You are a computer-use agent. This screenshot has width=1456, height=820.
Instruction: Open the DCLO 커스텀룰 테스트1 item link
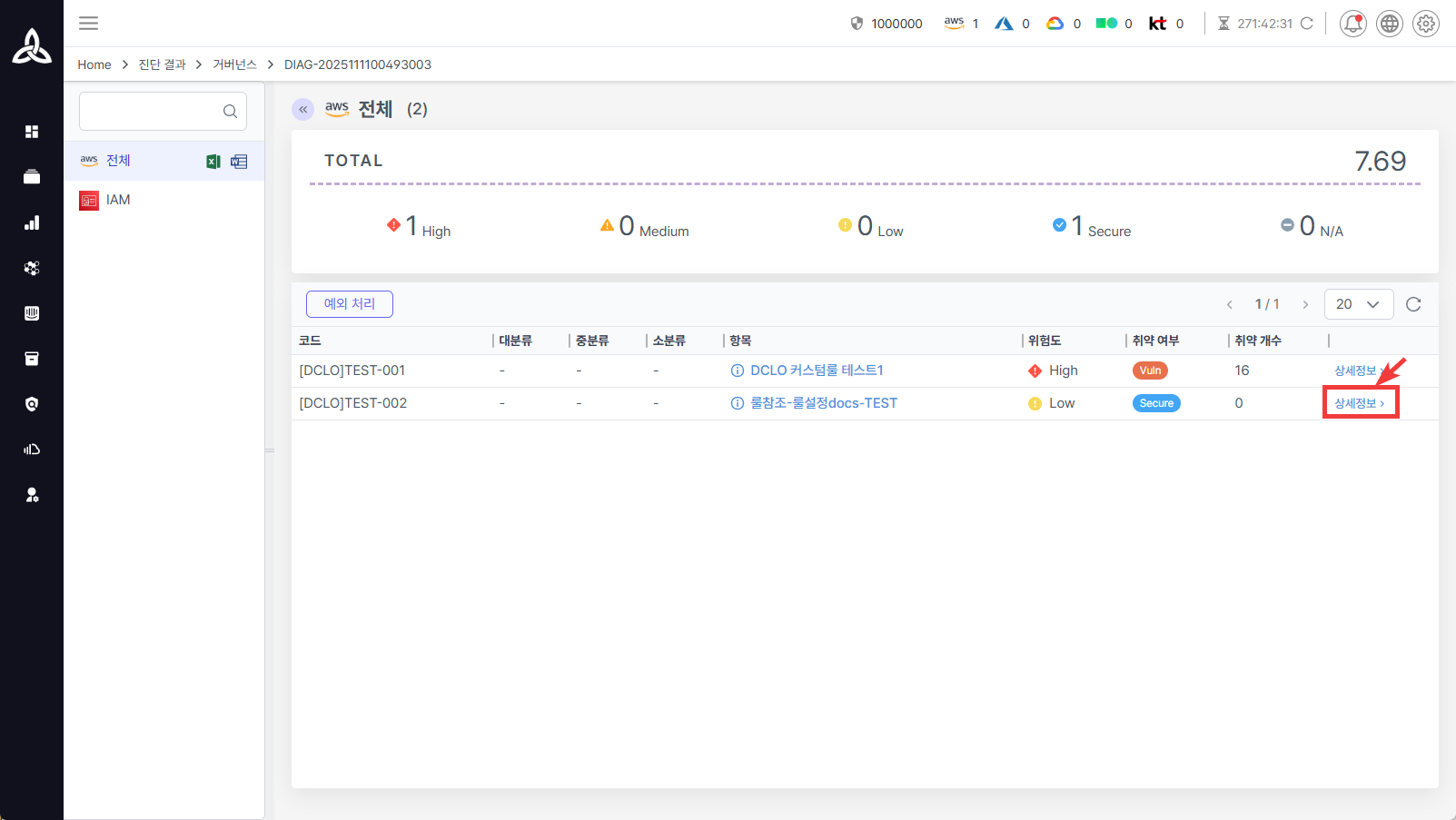(816, 370)
